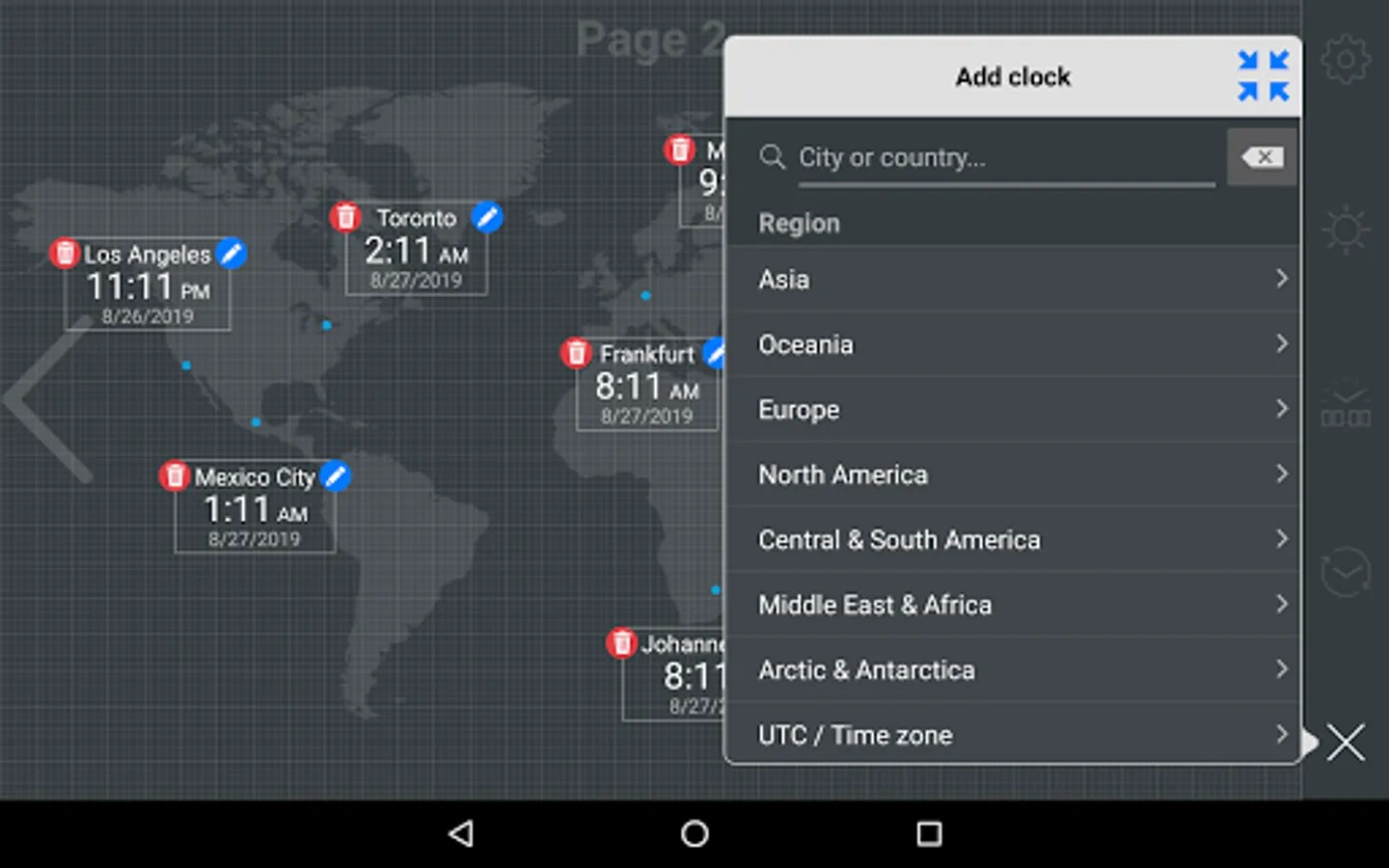Tap Android home button
Screen dimensions: 1389x868
pyautogui.click(x=694, y=833)
